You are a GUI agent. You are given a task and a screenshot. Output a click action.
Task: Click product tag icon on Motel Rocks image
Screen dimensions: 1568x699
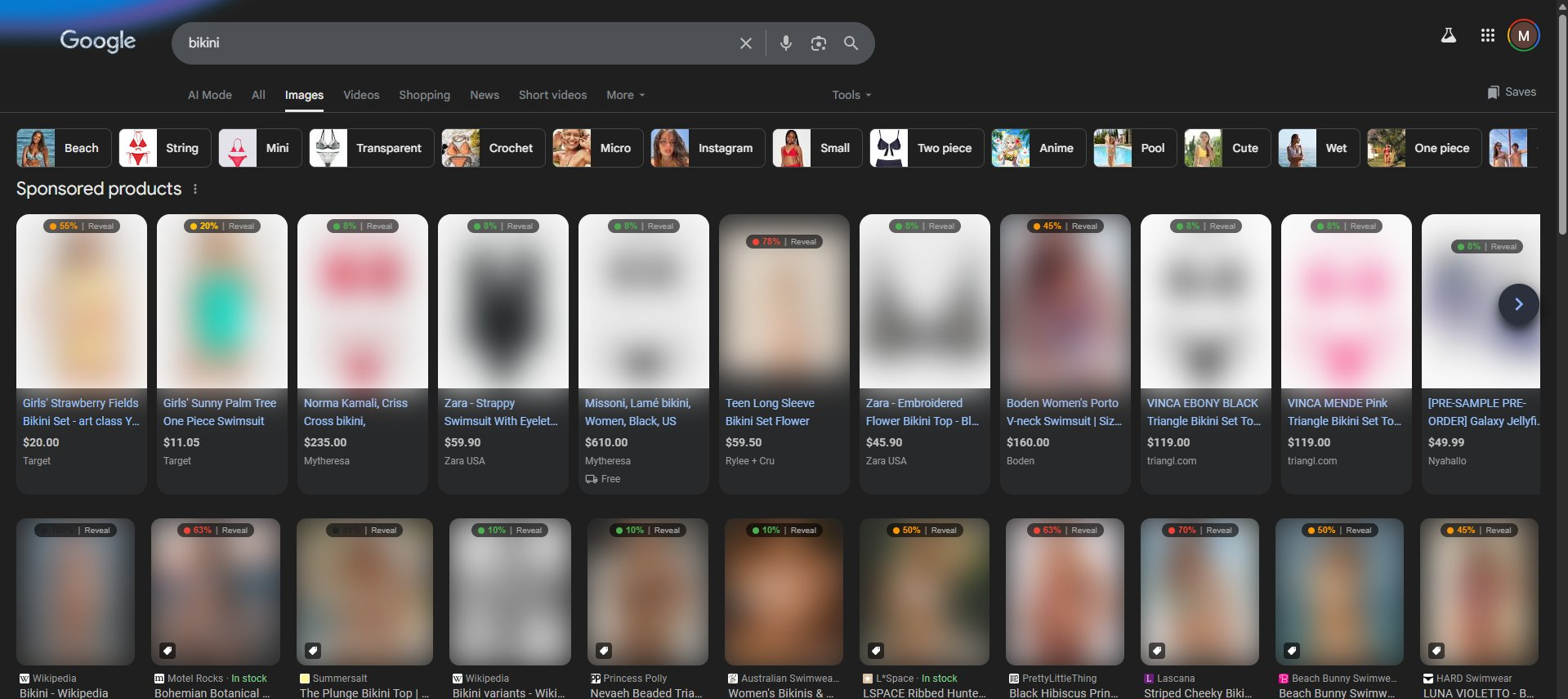coord(167,651)
